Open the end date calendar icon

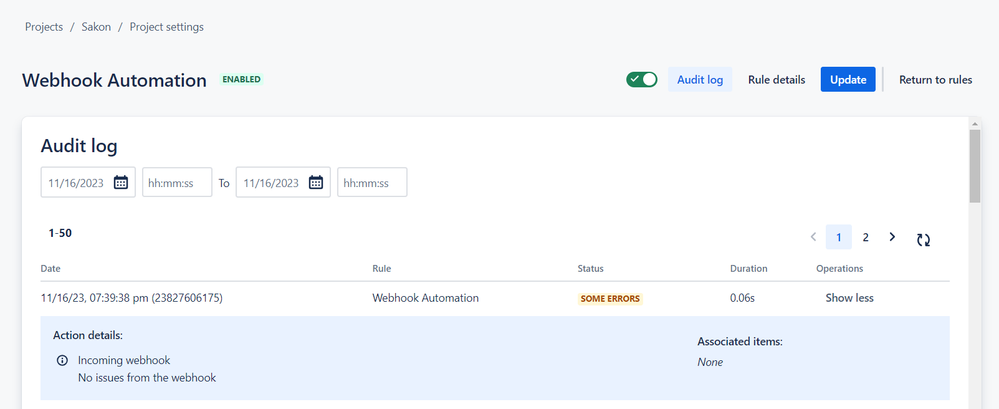[x=316, y=182]
